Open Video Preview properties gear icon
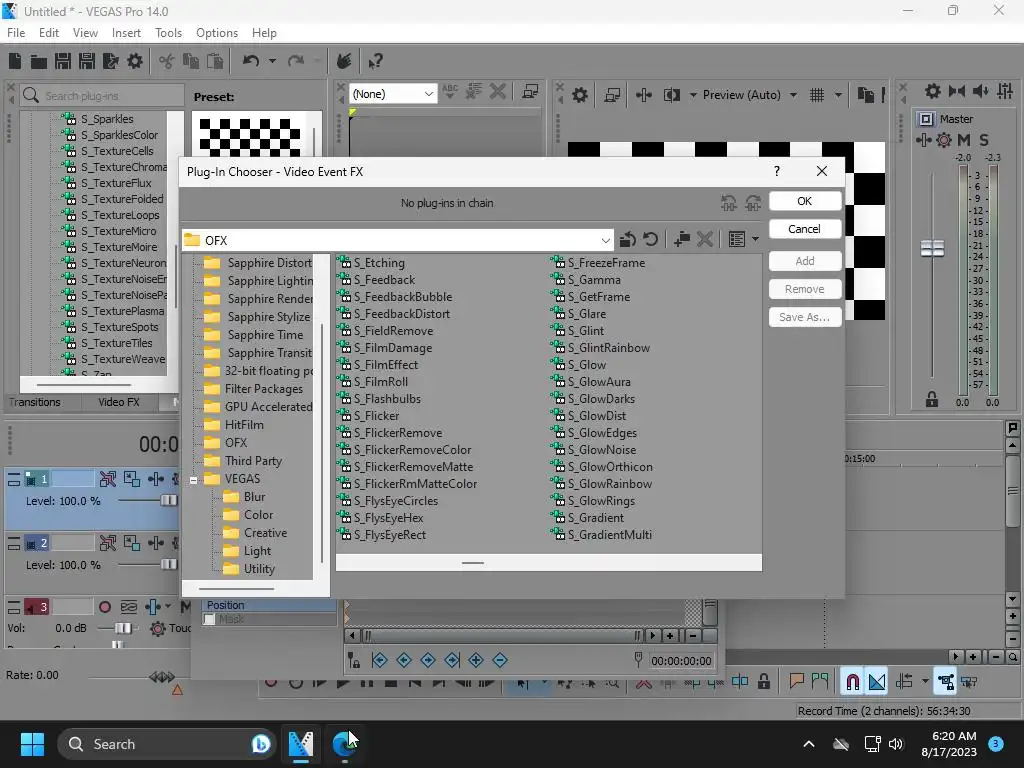The image size is (1024, 768). (579, 95)
